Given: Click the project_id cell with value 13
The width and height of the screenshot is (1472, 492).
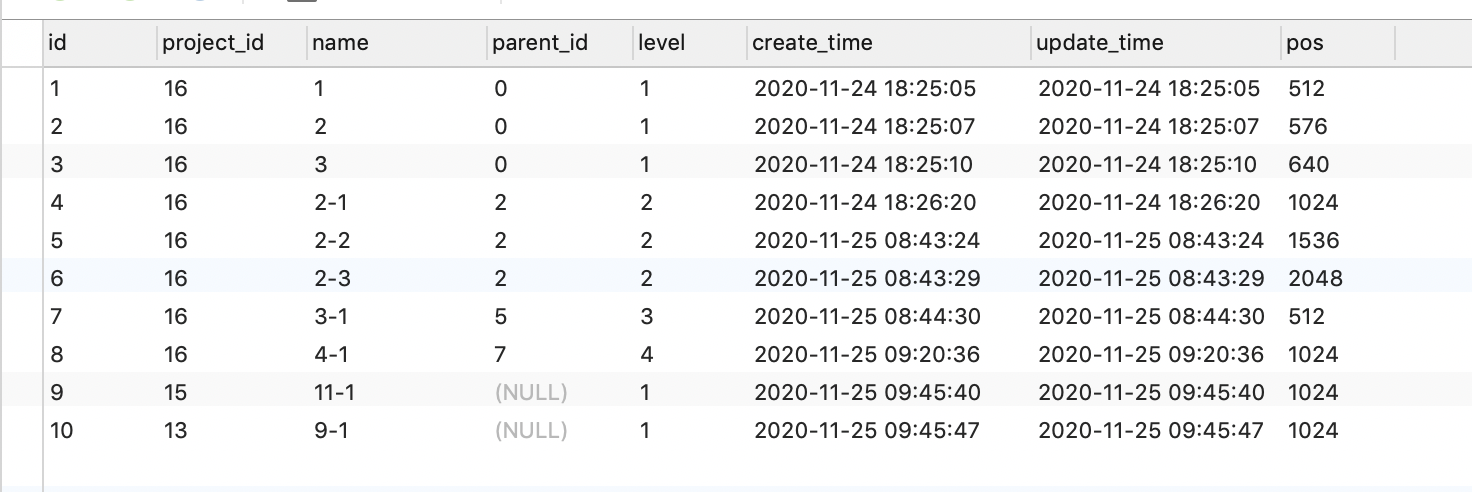Looking at the screenshot, I should pyautogui.click(x=232, y=431).
